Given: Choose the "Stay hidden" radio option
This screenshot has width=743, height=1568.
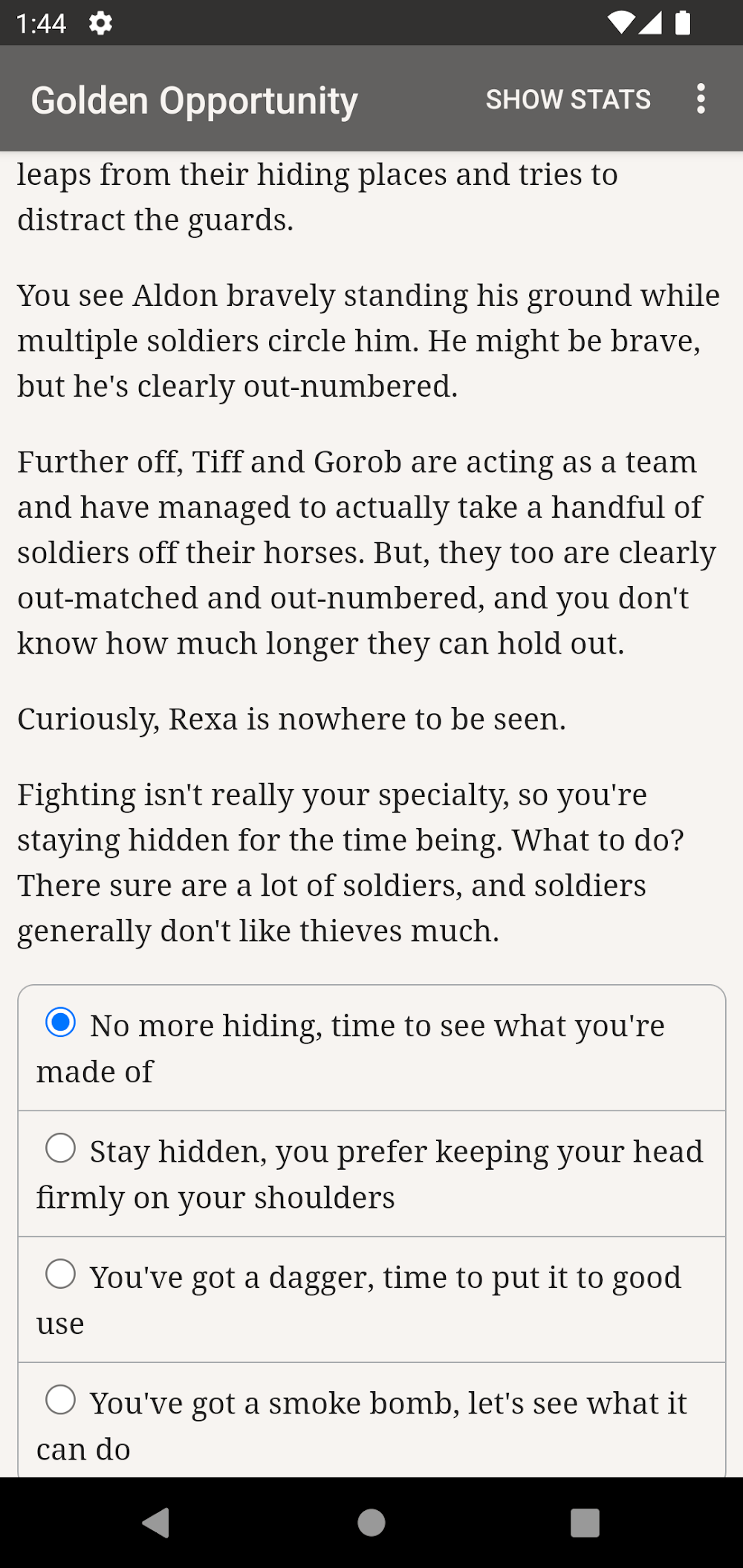Looking at the screenshot, I should 61,1148.
